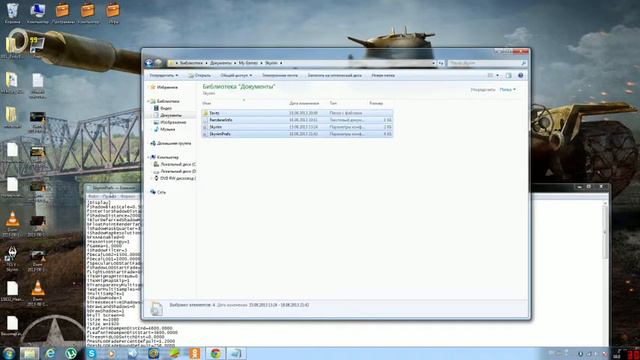Open the Упорядочить toolbar menu
This screenshot has width=640, height=360.
click(163, 76)
